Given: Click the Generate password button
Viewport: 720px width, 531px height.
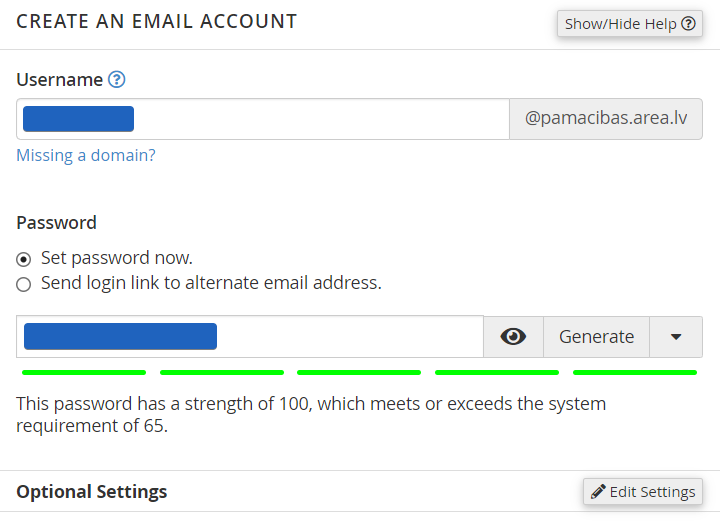Looking at the screenshot, I should click(x=596, y=337).
